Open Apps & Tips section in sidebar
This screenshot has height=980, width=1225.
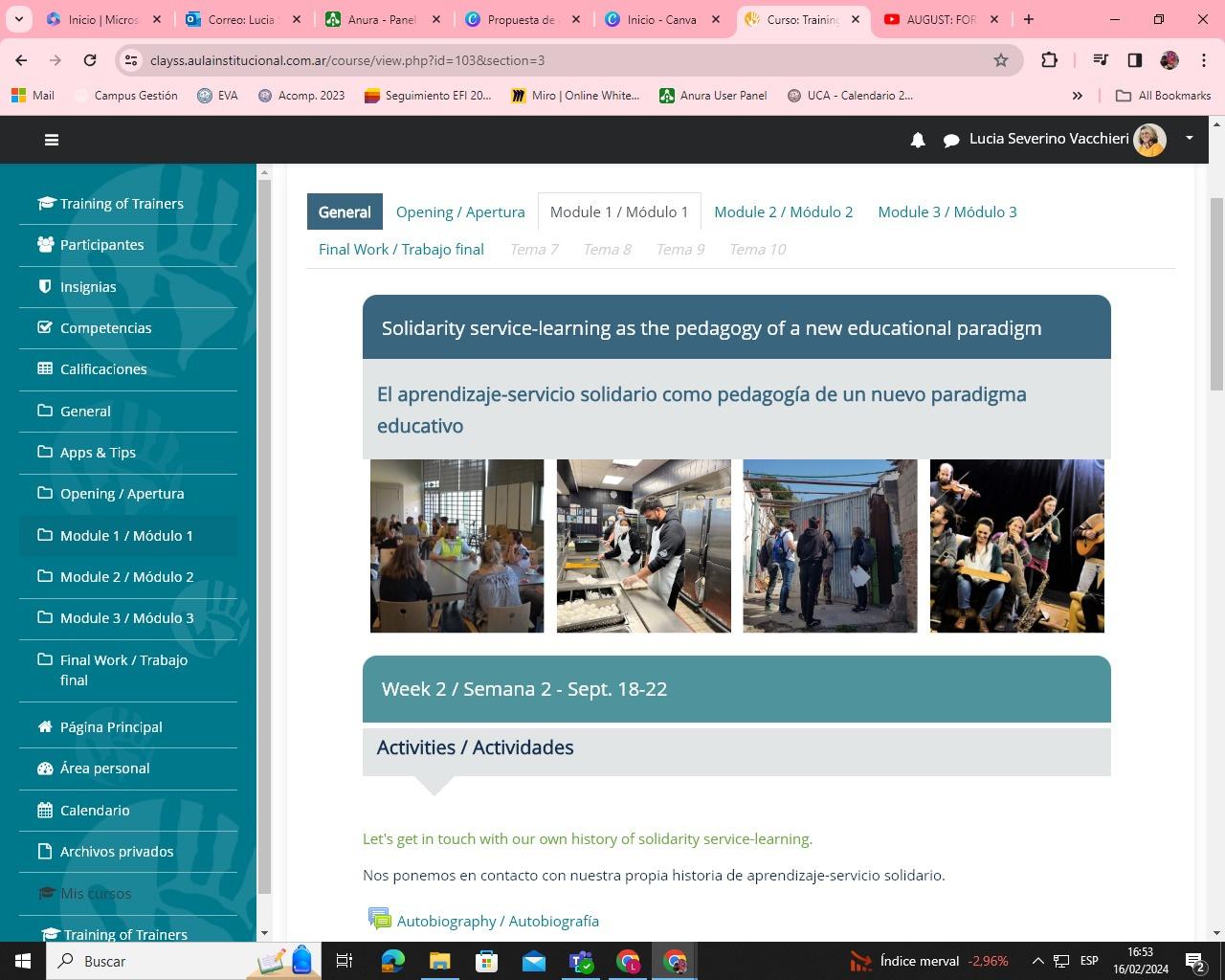tap(98, 452)
